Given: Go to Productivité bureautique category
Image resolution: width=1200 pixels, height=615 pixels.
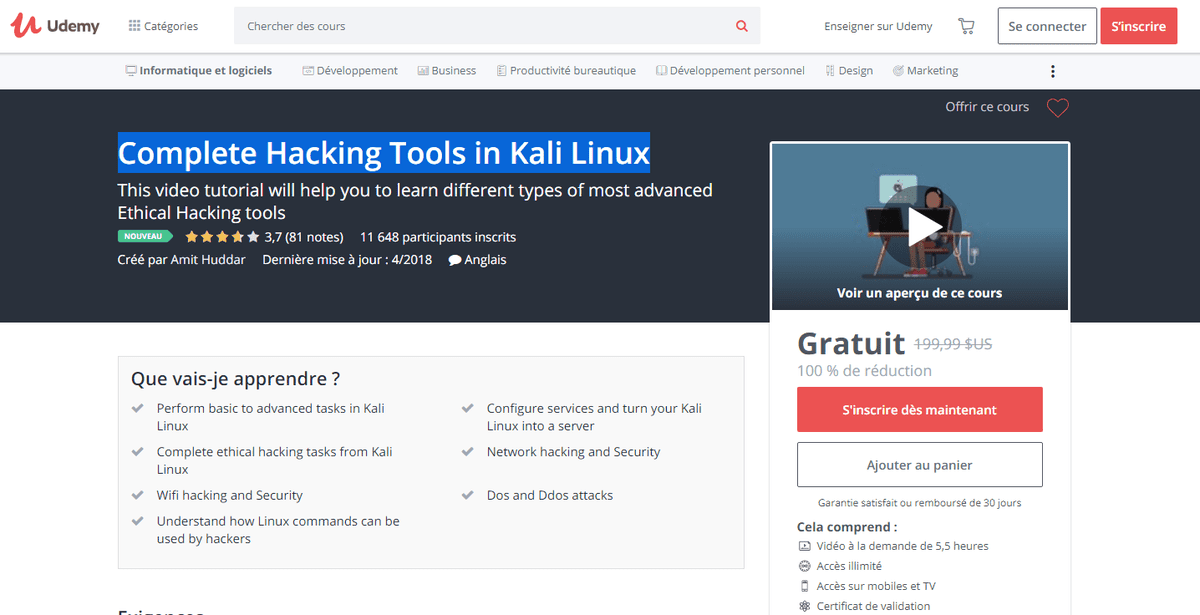Looking at the screenshot, I should click(x=565, y=71).
